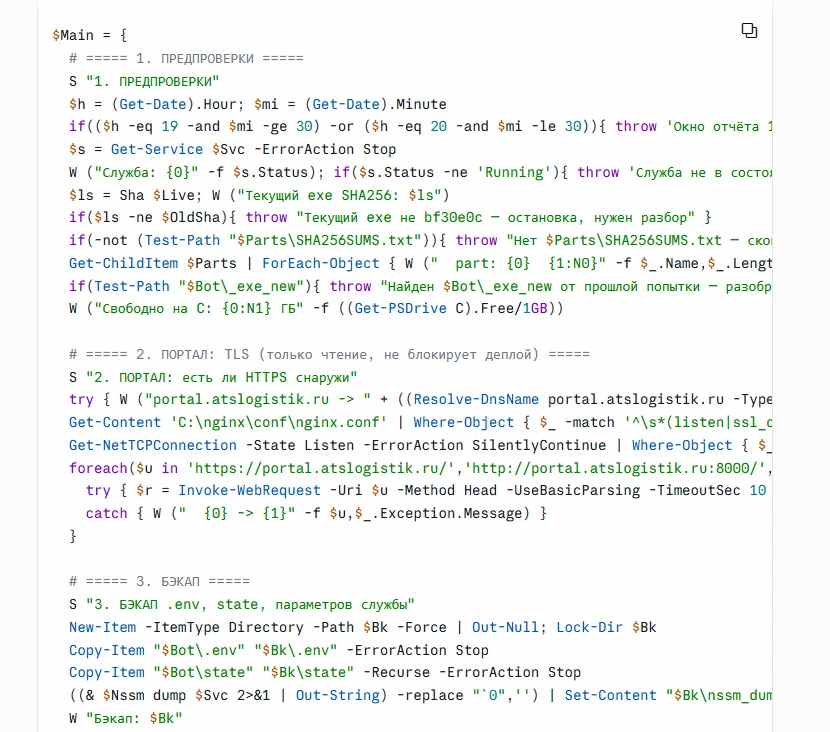The width and height of the screenshot is (830, 732).
Task: Select the line Copy-Item "$Bot\.env"
Action: pyautogui.click(x=279, y=649)
